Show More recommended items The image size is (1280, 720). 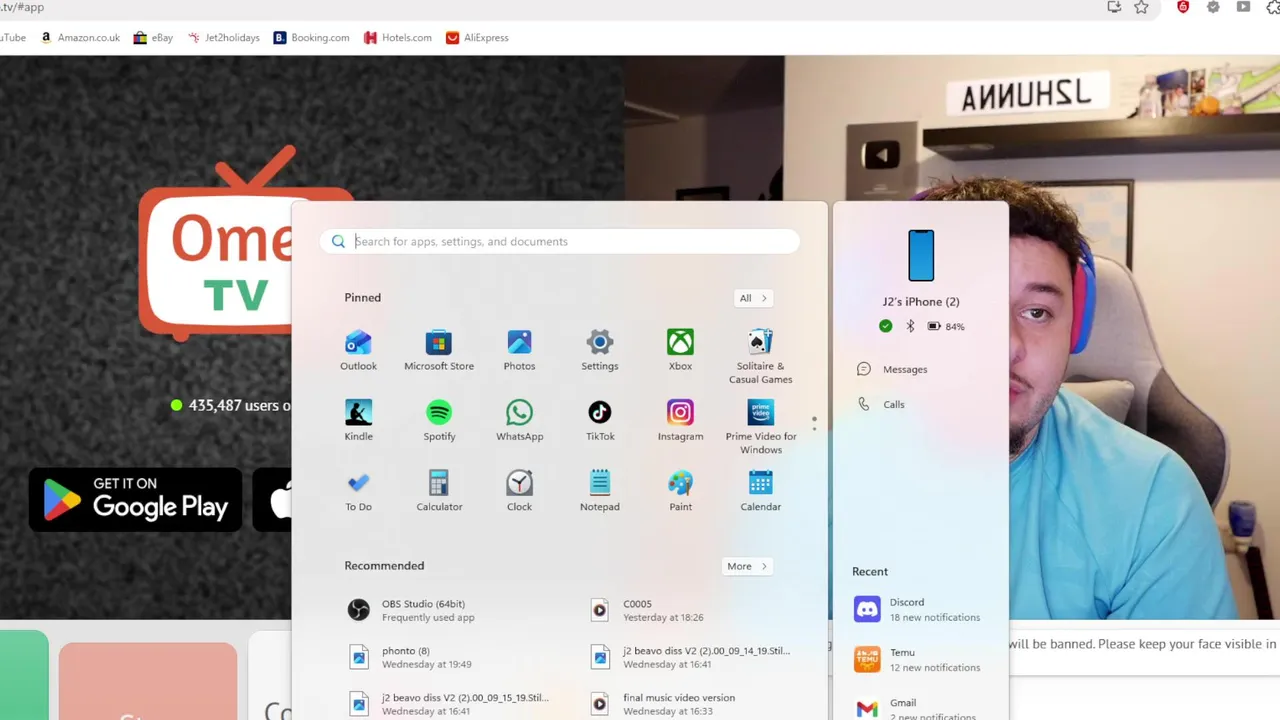pyautogui.click(x=746, y=566)
